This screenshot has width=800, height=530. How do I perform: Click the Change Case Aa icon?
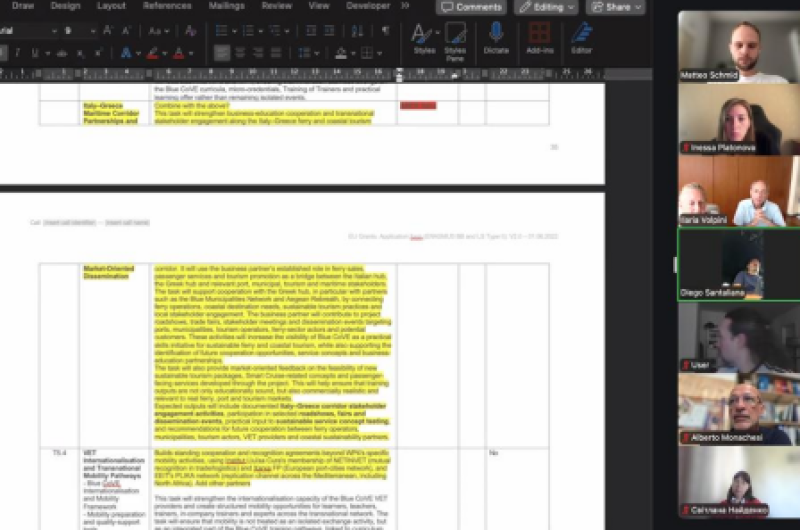click(x=155, y=31)
